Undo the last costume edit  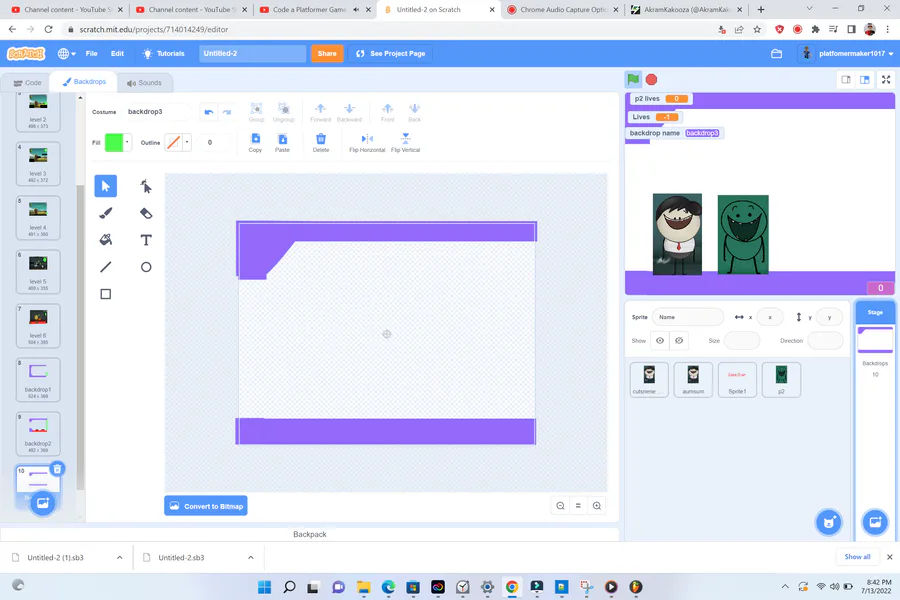tap(209, 112)
